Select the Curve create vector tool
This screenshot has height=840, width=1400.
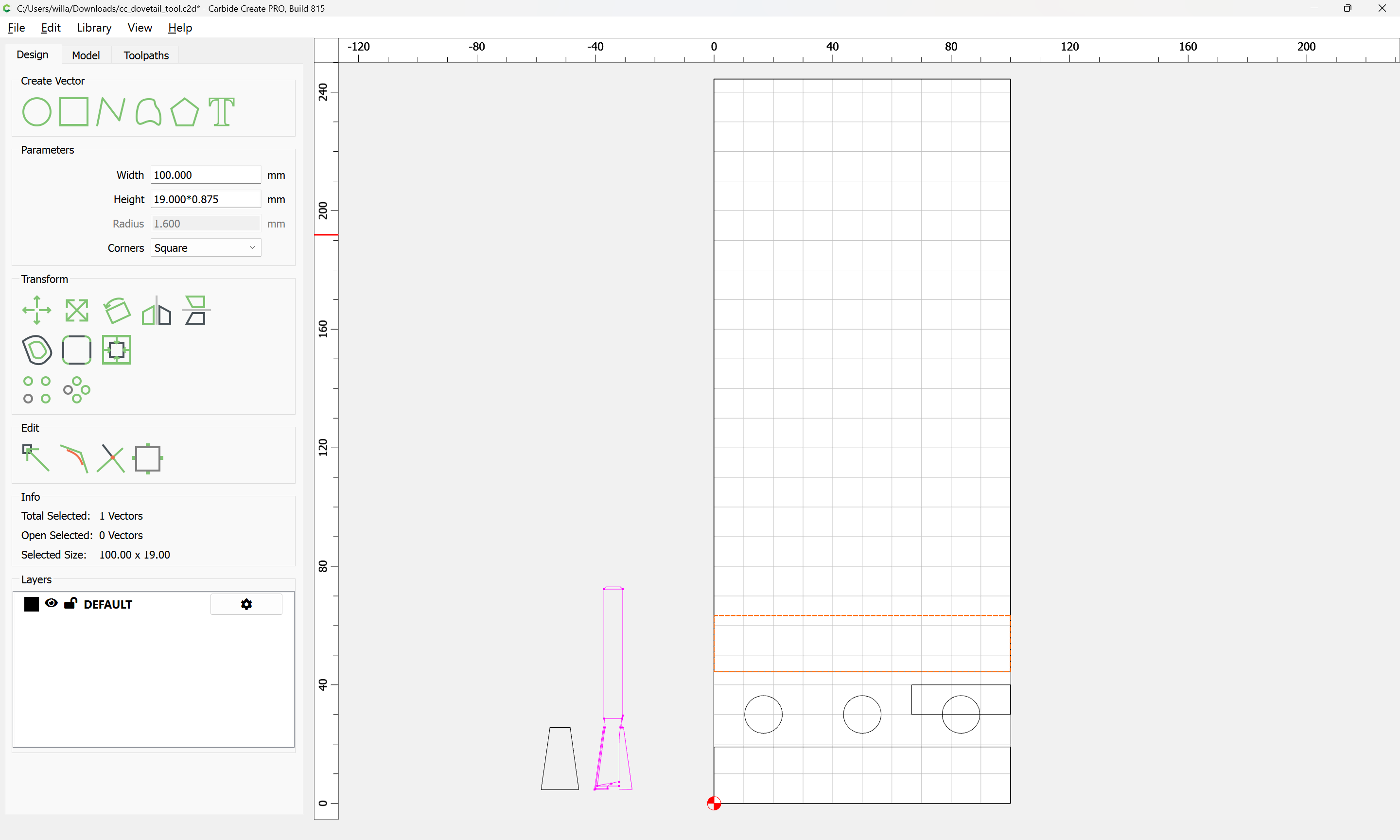148,111
